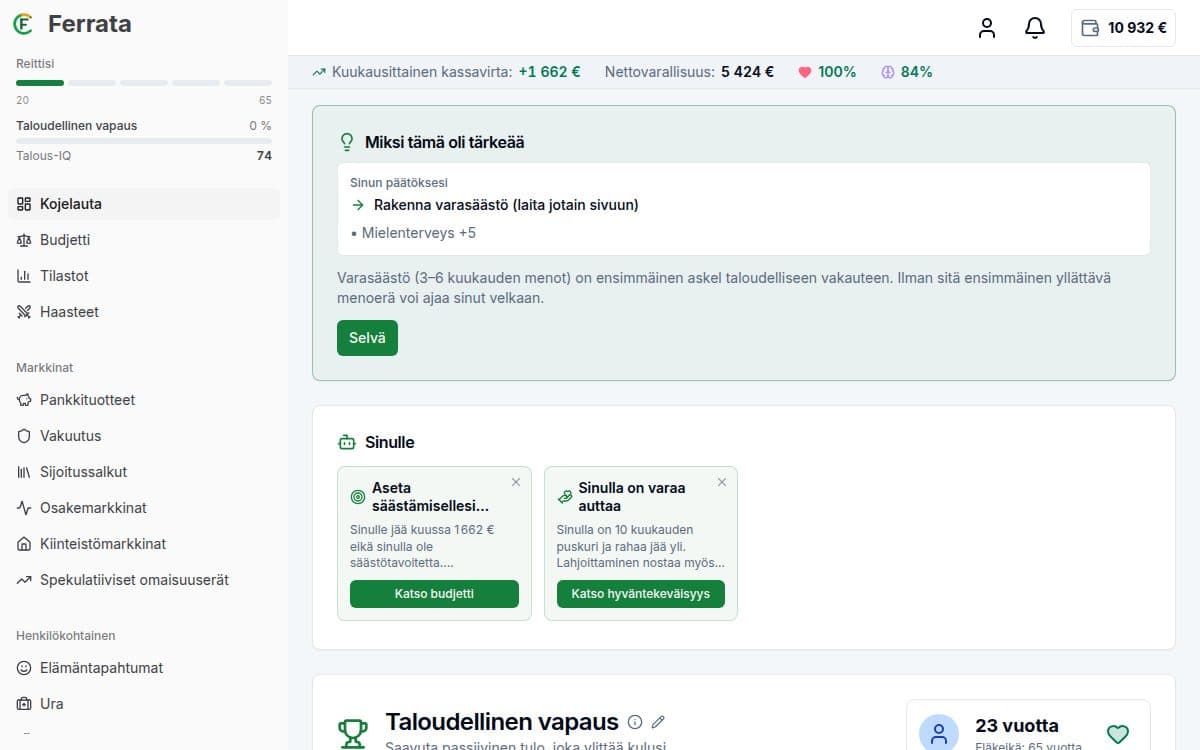1200x750 pixels.
Task: Click the Elämäntapahtumat smiley icon
Action: coord(24,668)
